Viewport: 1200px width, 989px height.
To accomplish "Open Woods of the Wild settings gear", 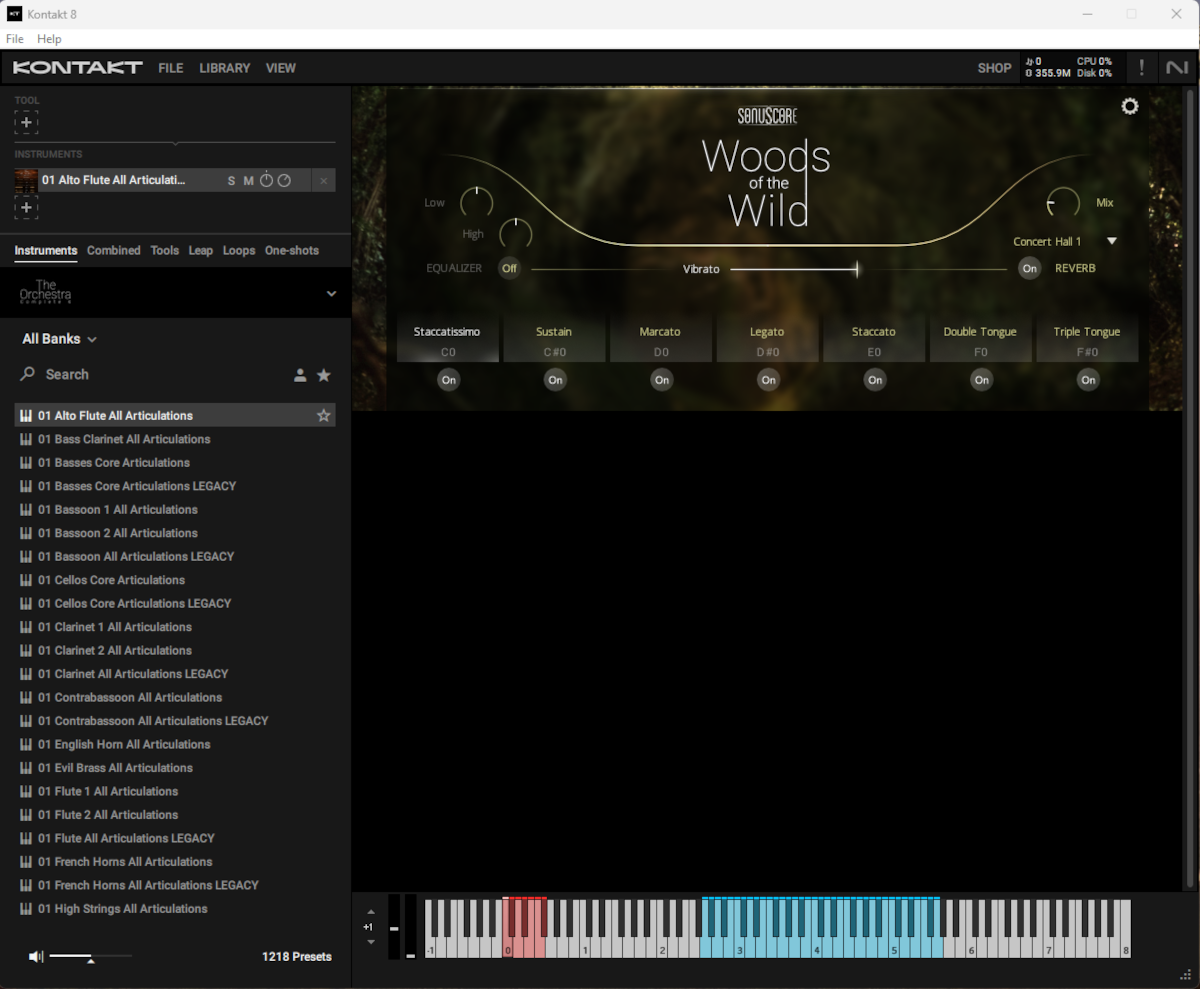I will (x=1130, y=106).
